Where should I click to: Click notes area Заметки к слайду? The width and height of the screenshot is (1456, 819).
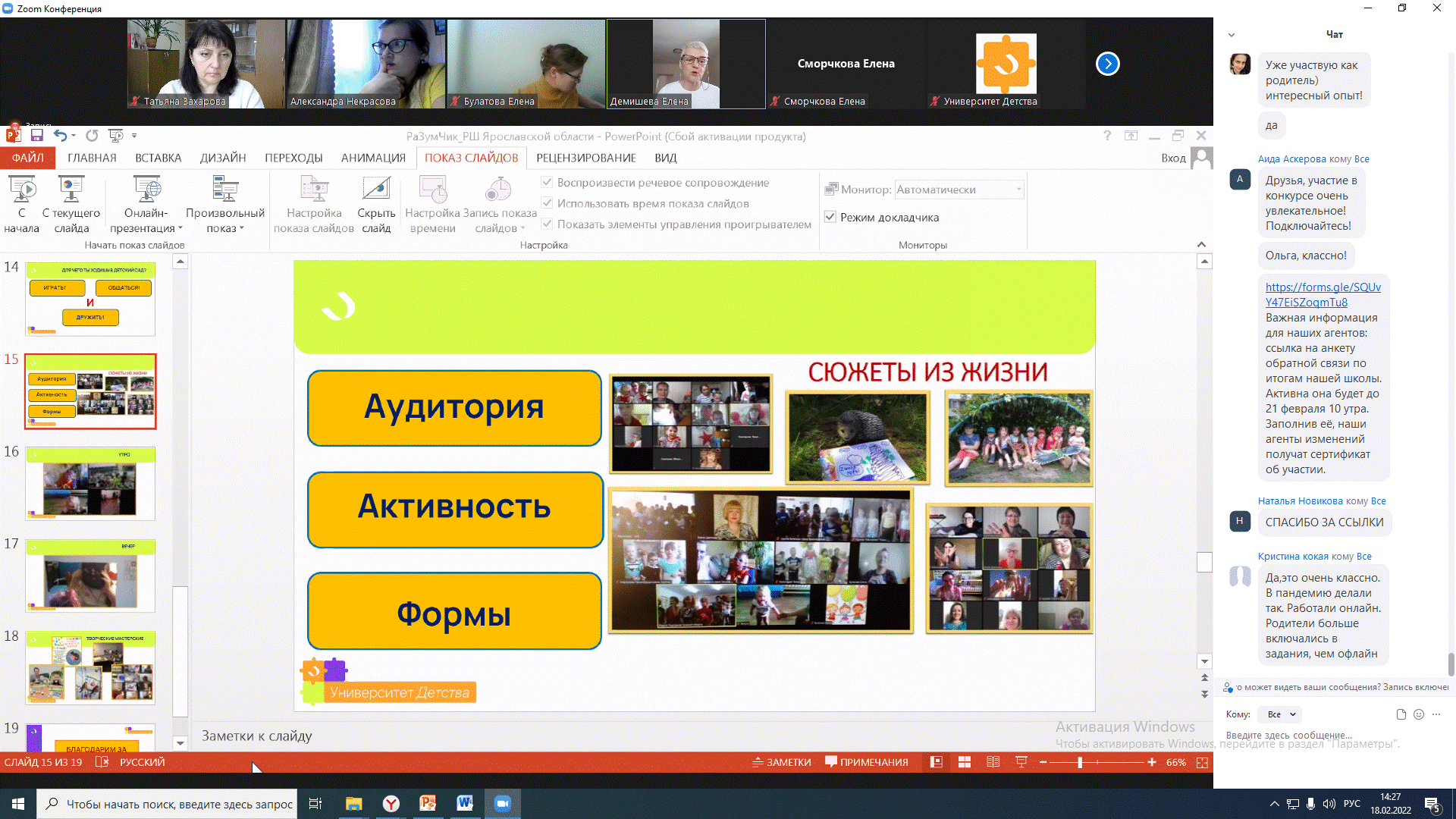[x=256, y=736]
